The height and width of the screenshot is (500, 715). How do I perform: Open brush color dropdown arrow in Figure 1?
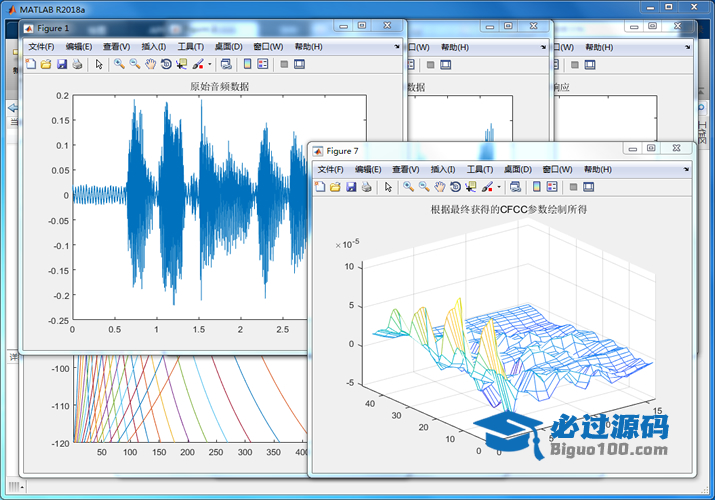click(x=209, y=64)
